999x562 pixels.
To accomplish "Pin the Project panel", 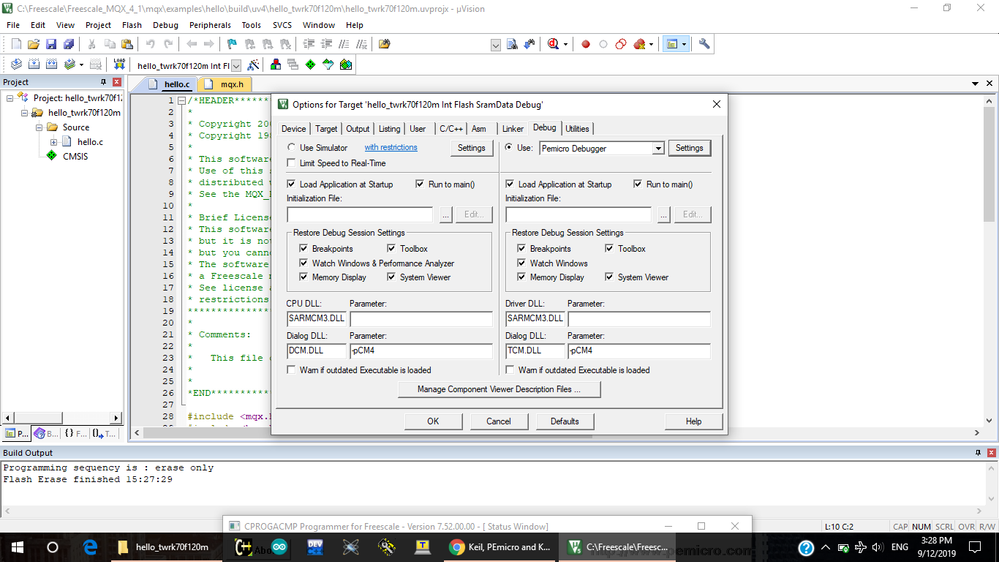I will tap(103, 82).
